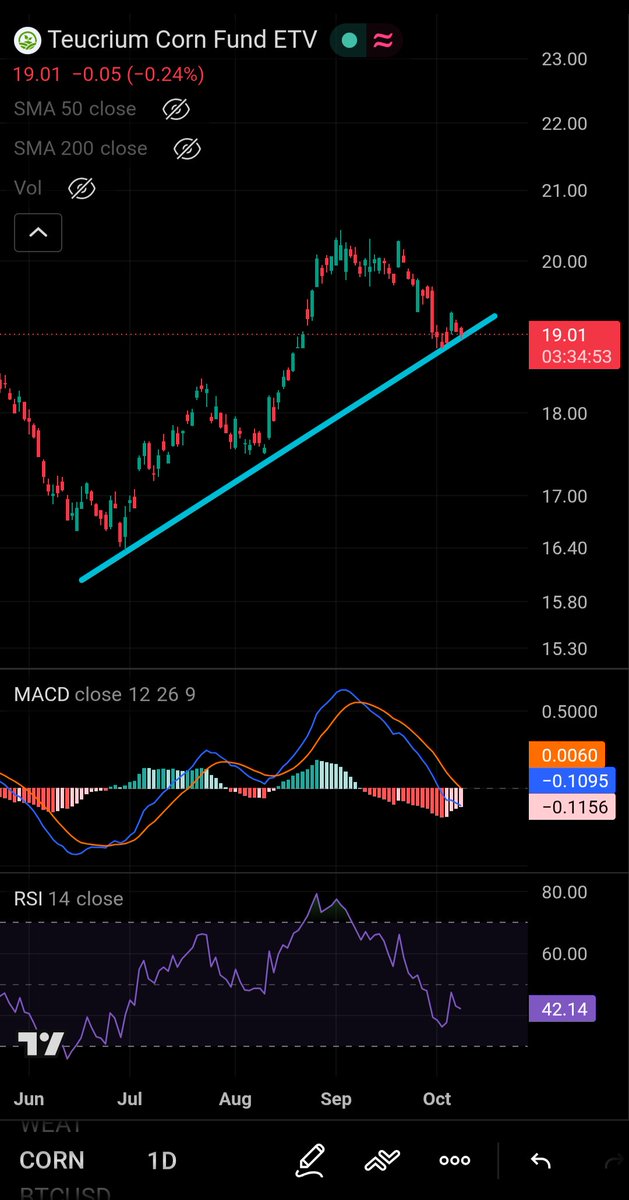
Task: Open the CORN symbol search
Action: [52, 1161]
